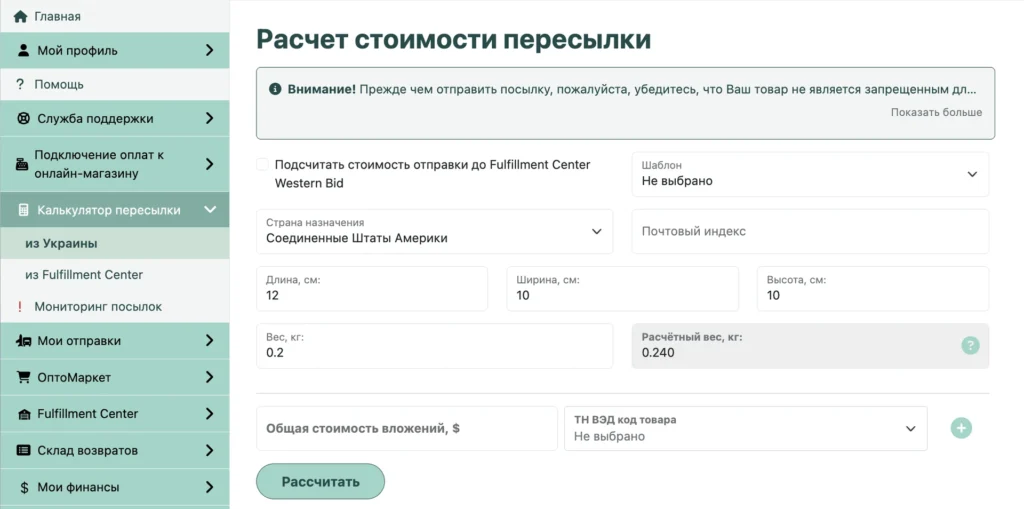The width and height of the screenshot is (1024, 509).
Task: Click the Ширина, см input field
Action: pos(622,289)
